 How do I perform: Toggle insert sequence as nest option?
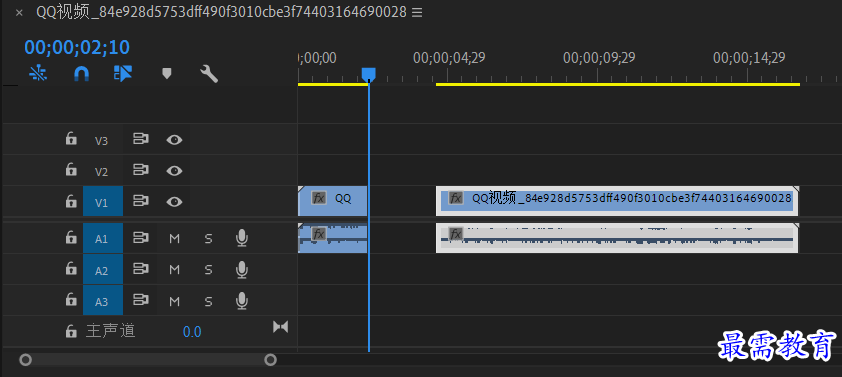[x=38, y=73]
